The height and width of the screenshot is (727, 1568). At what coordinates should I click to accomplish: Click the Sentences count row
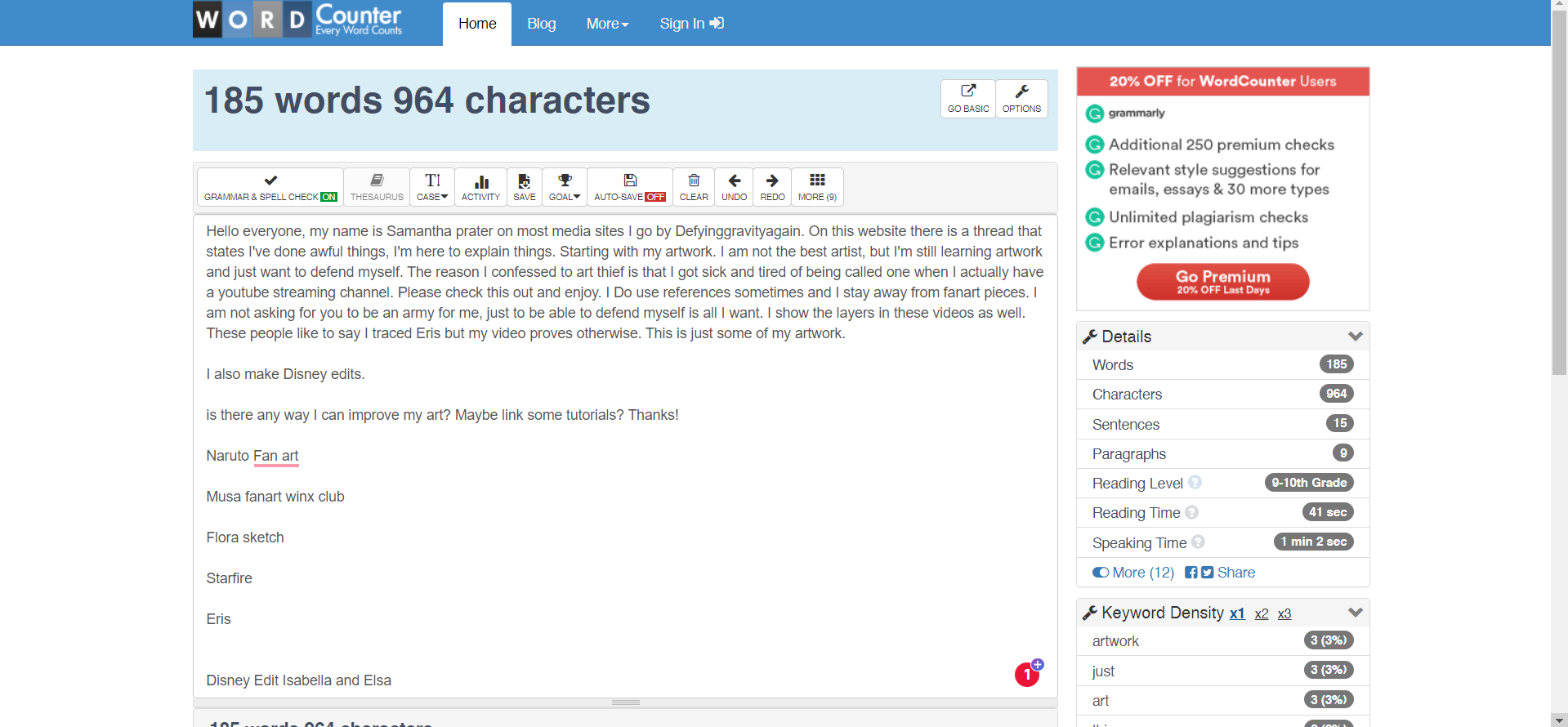1222,424
